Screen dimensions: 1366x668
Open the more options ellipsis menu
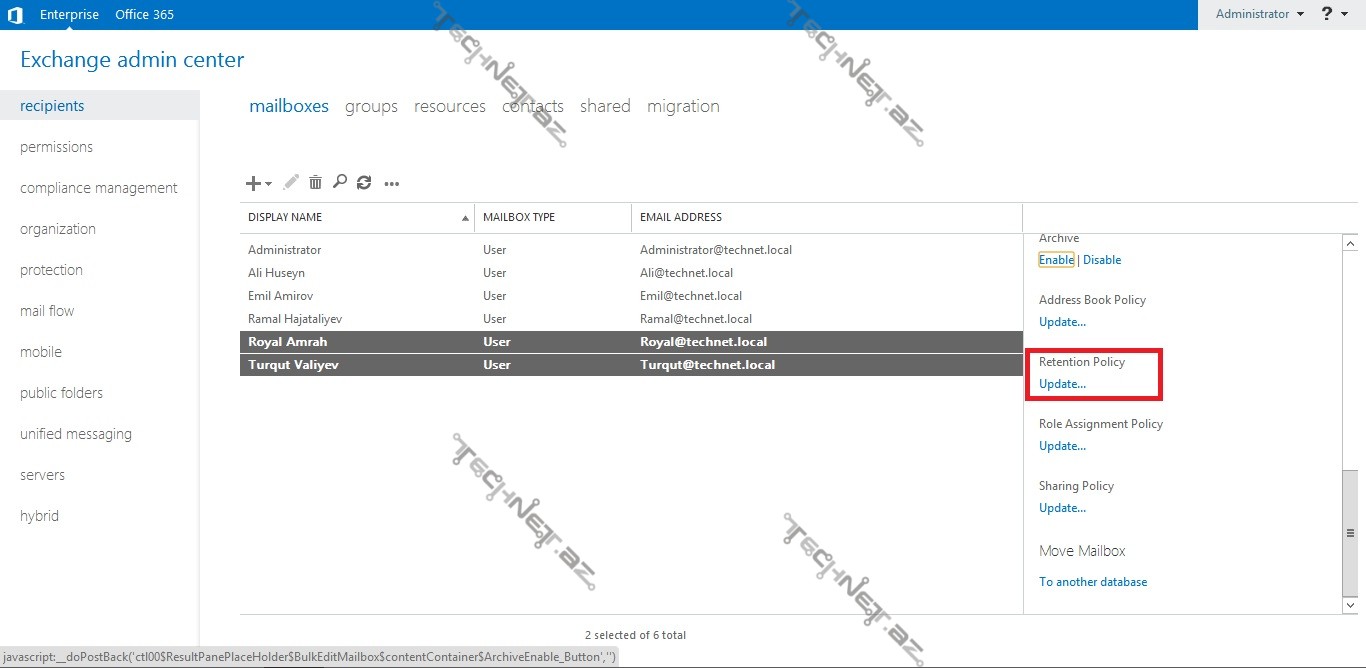click(392, 183)
